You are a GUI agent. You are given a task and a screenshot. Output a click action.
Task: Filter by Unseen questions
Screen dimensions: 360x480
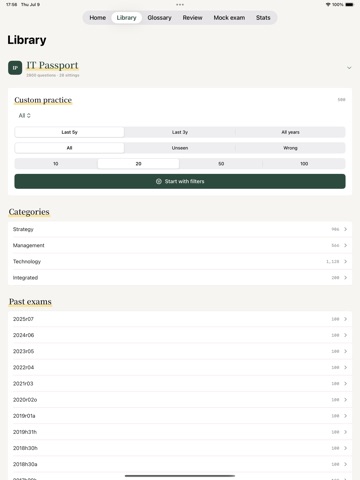[x=180, y=148]
